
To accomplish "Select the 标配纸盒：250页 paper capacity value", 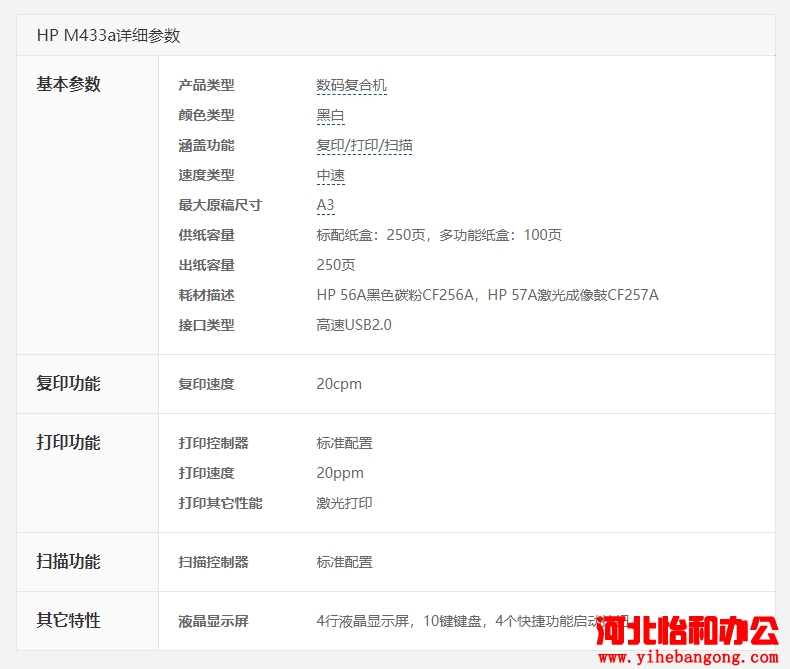I will tap(371, 235).
